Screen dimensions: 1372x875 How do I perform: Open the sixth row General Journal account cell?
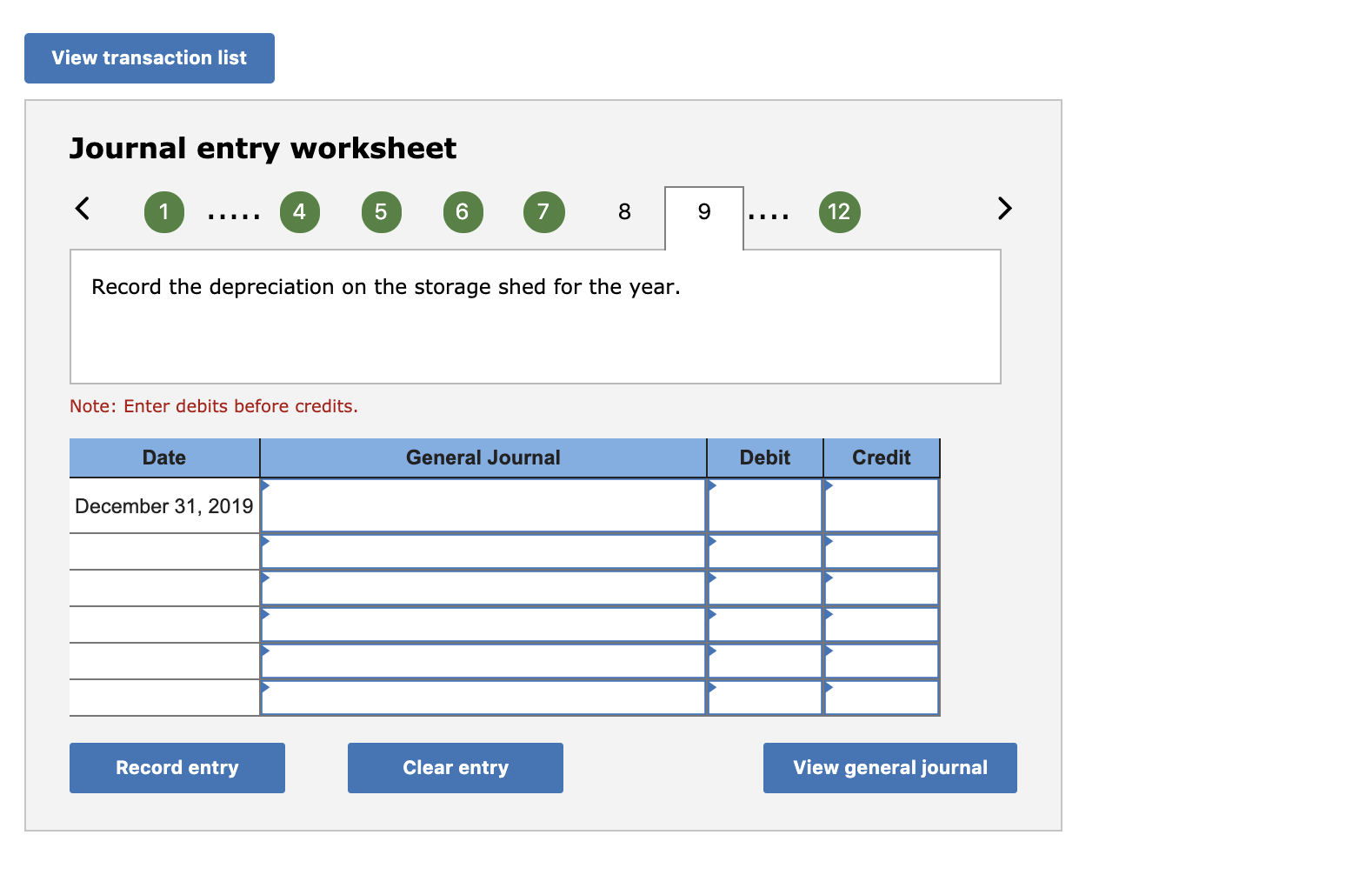483,698
